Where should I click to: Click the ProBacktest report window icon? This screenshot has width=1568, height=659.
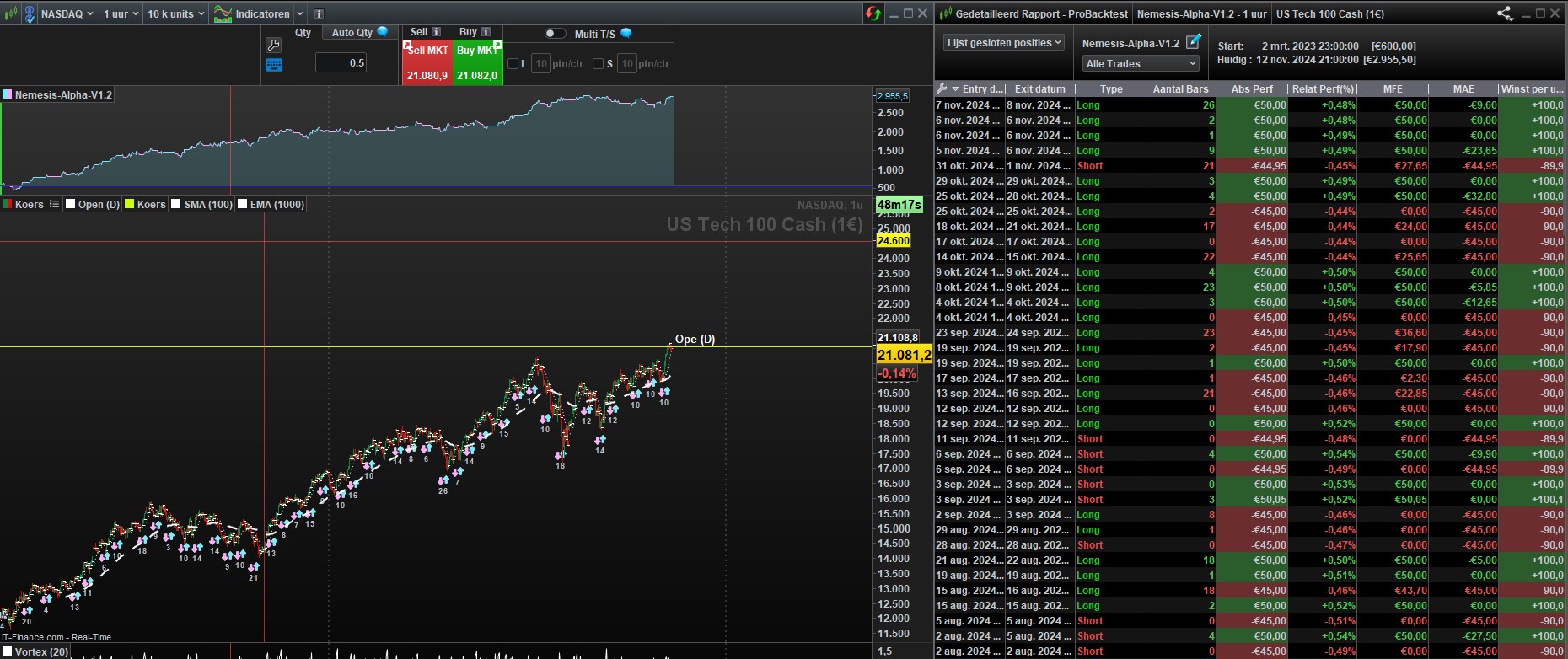click(x=945, y=13)
